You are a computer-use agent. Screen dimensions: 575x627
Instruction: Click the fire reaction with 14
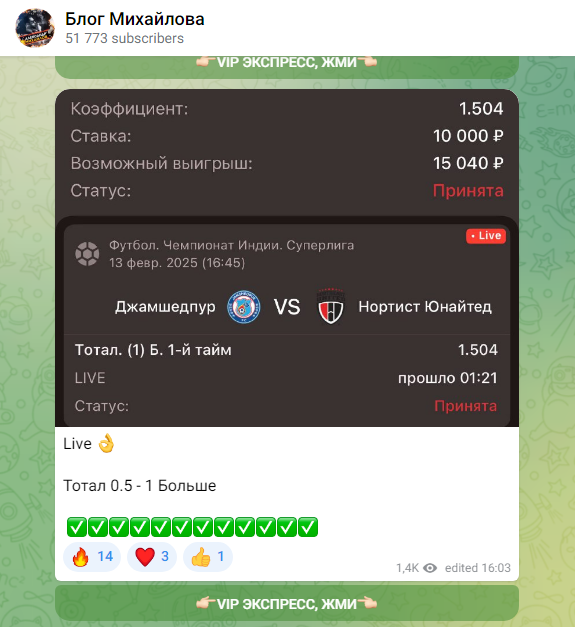click(92, 556)
